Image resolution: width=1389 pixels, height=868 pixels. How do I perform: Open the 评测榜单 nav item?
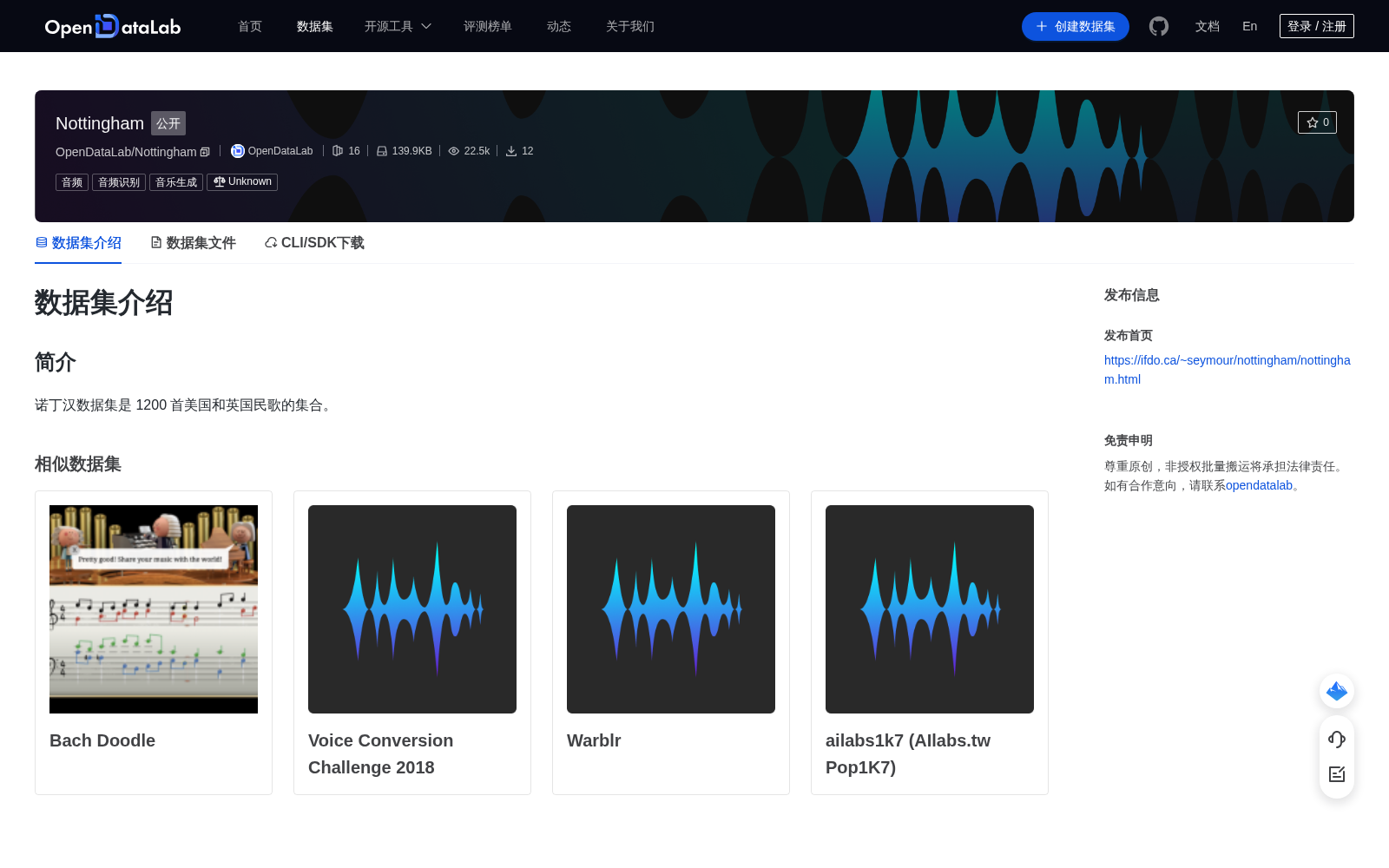point(488,27)
